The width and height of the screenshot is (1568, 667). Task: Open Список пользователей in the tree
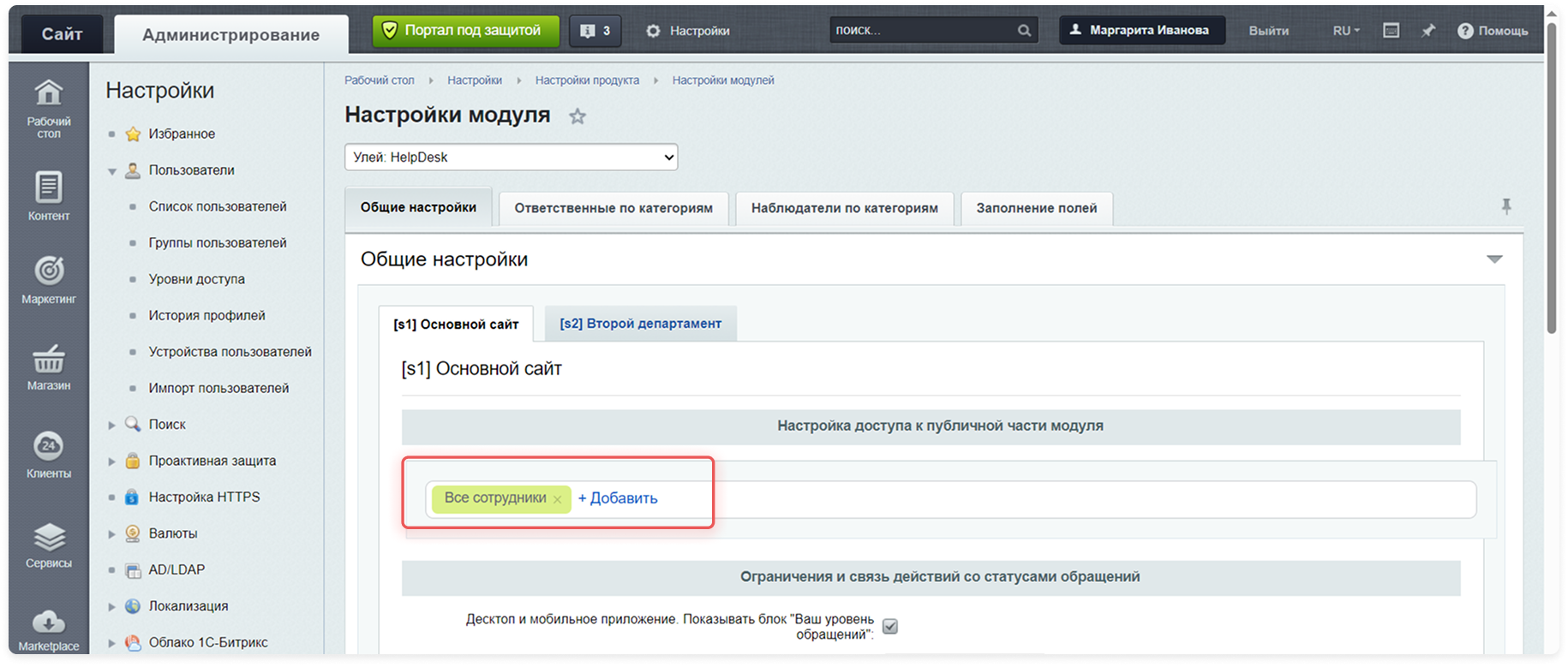[x=218, y=206]
